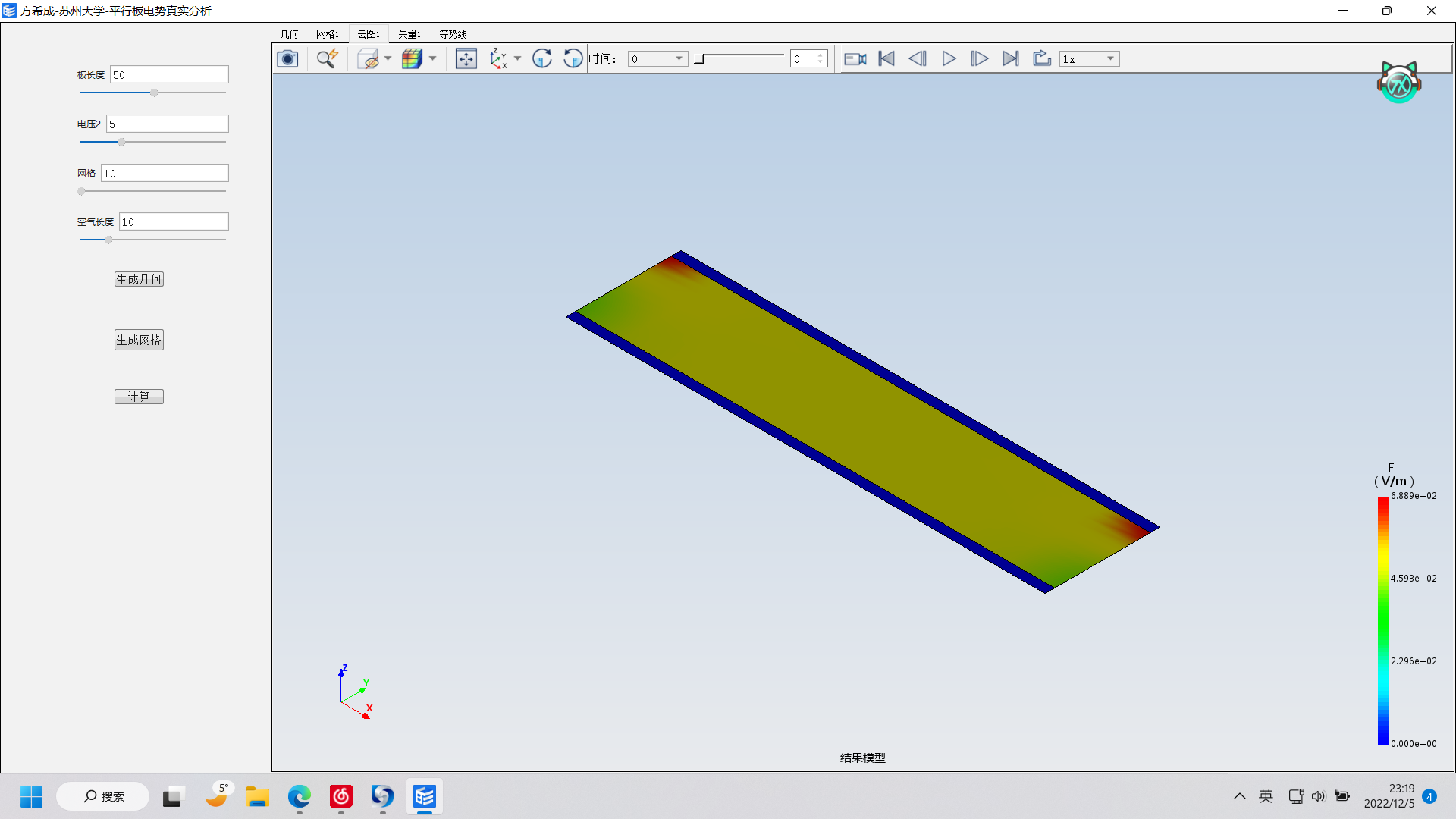Click the skip-to-end playback icon
Screen dimensions: 1456x819
[x=1010, y=59]
